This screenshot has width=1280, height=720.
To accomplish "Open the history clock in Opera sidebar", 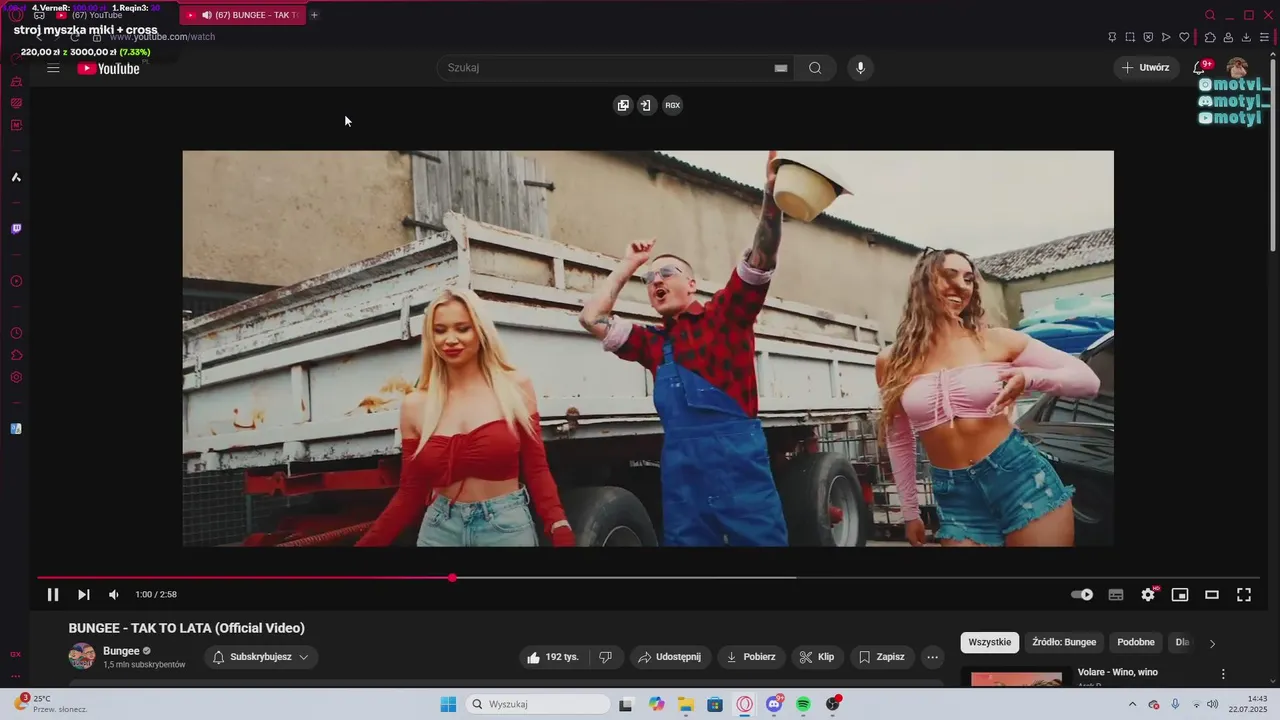I will pos(16,333).
